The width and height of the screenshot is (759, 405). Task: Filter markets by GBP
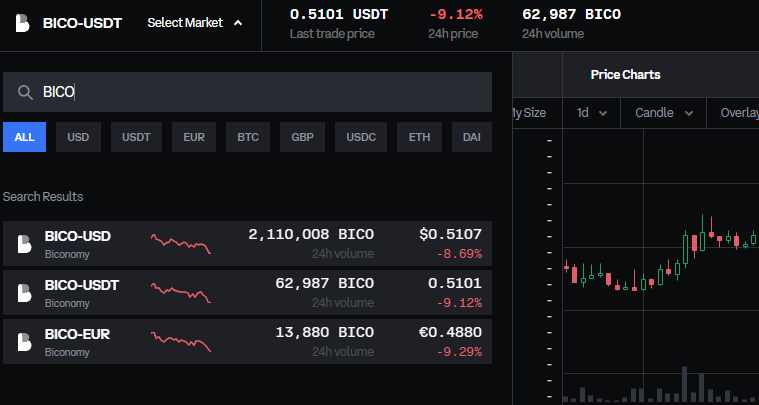coord(303,137)
